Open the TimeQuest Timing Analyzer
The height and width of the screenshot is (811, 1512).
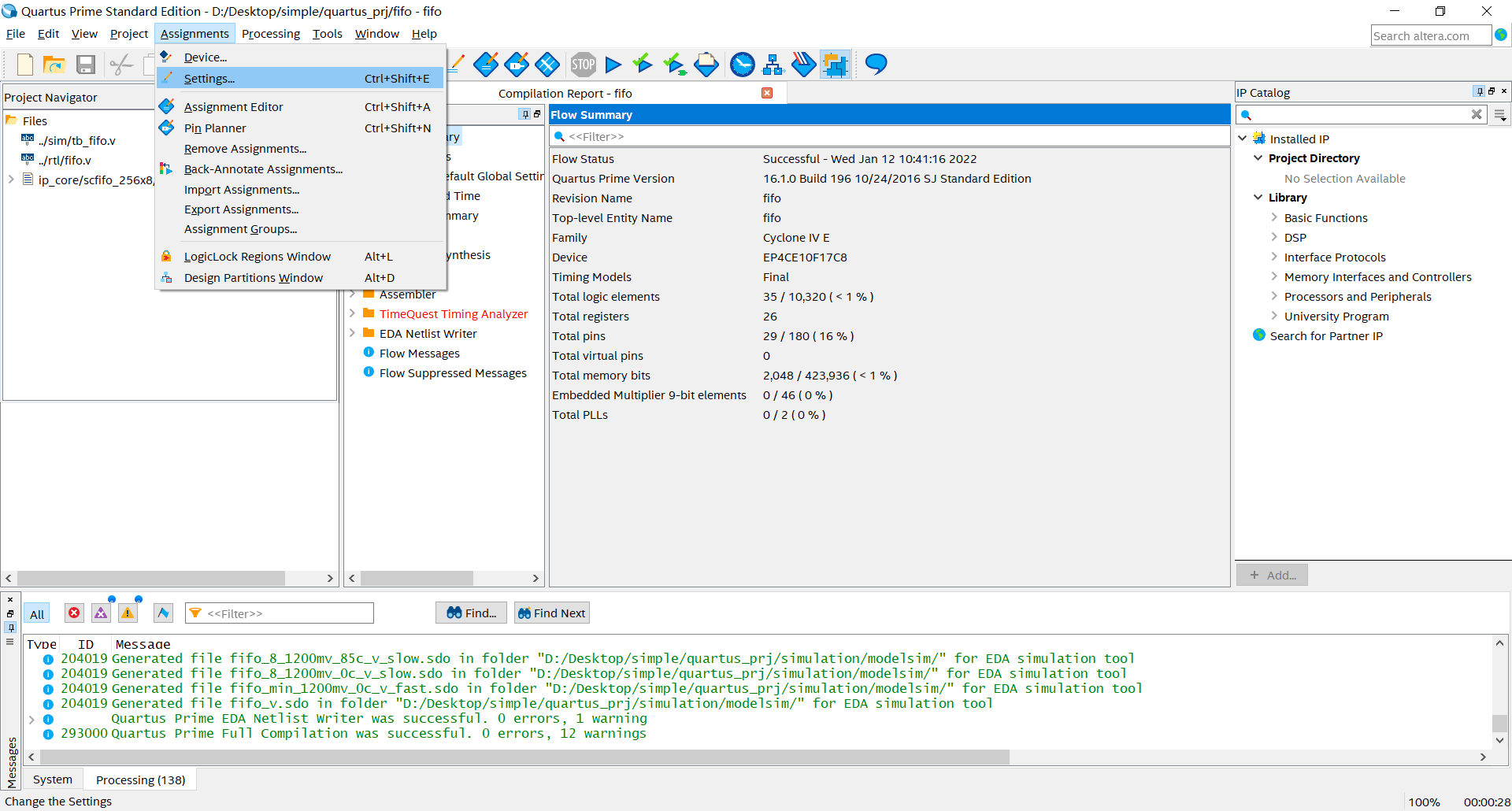click(743, 65)
